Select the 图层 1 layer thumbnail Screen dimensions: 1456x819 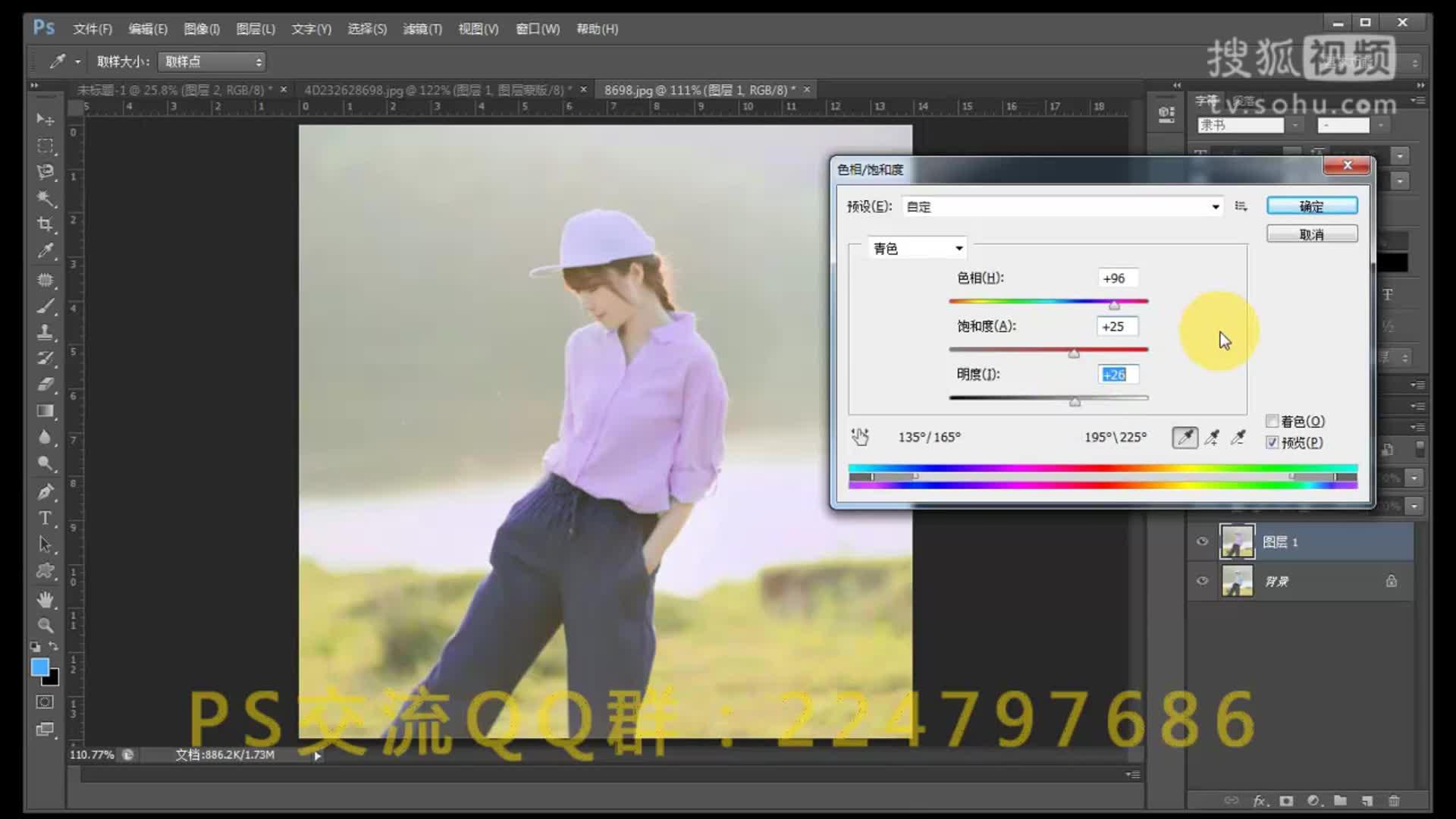[x=1238, y=541]
